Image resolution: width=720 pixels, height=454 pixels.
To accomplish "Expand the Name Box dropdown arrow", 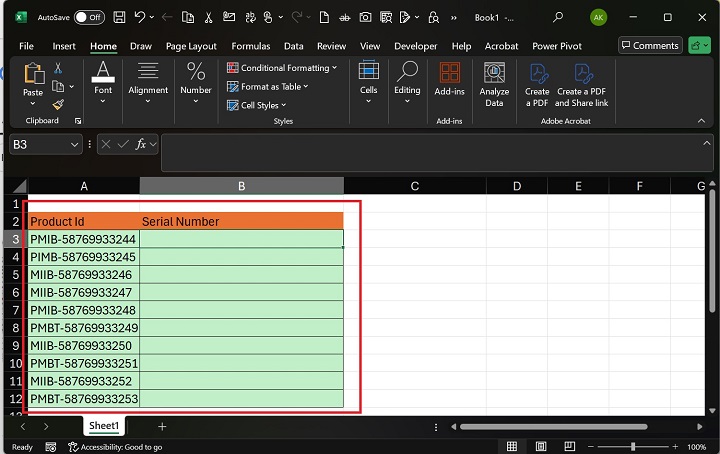I will pos(75,145).
